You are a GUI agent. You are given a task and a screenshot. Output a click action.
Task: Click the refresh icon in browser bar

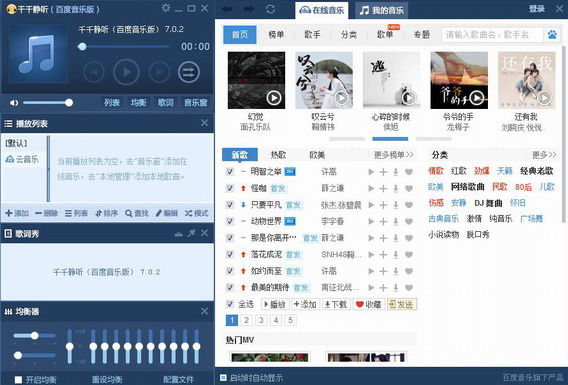tap(270, 9)
